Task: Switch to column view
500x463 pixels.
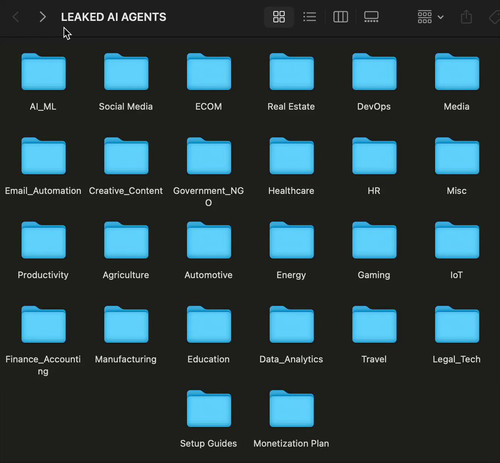Action: point(340,17)
